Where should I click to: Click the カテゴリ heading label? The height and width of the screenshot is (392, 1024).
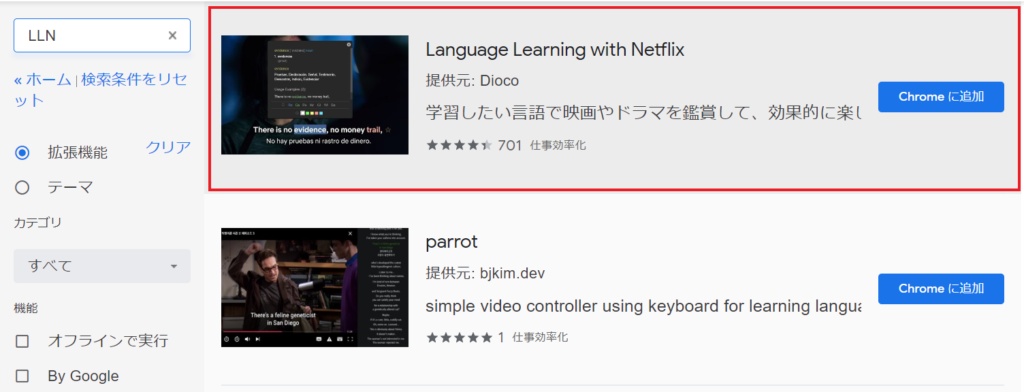pos(38,223)
